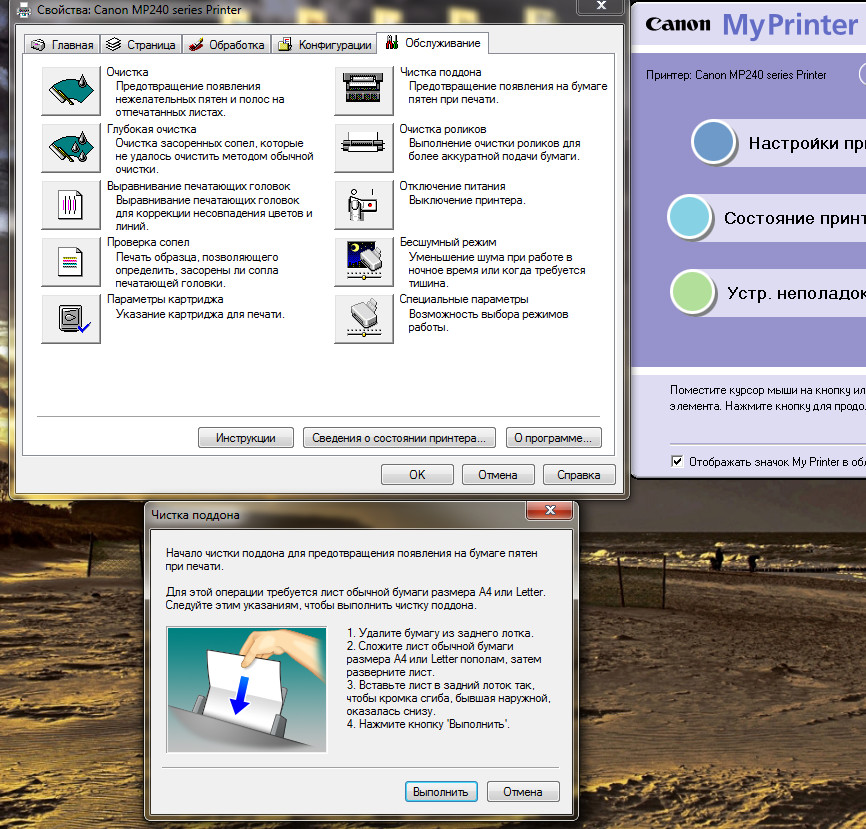Image resolution: width=866 pixels, height=829 pixels.
Task: Click Выполнить in Чистка поддона dialog
Action: point(441,792)
